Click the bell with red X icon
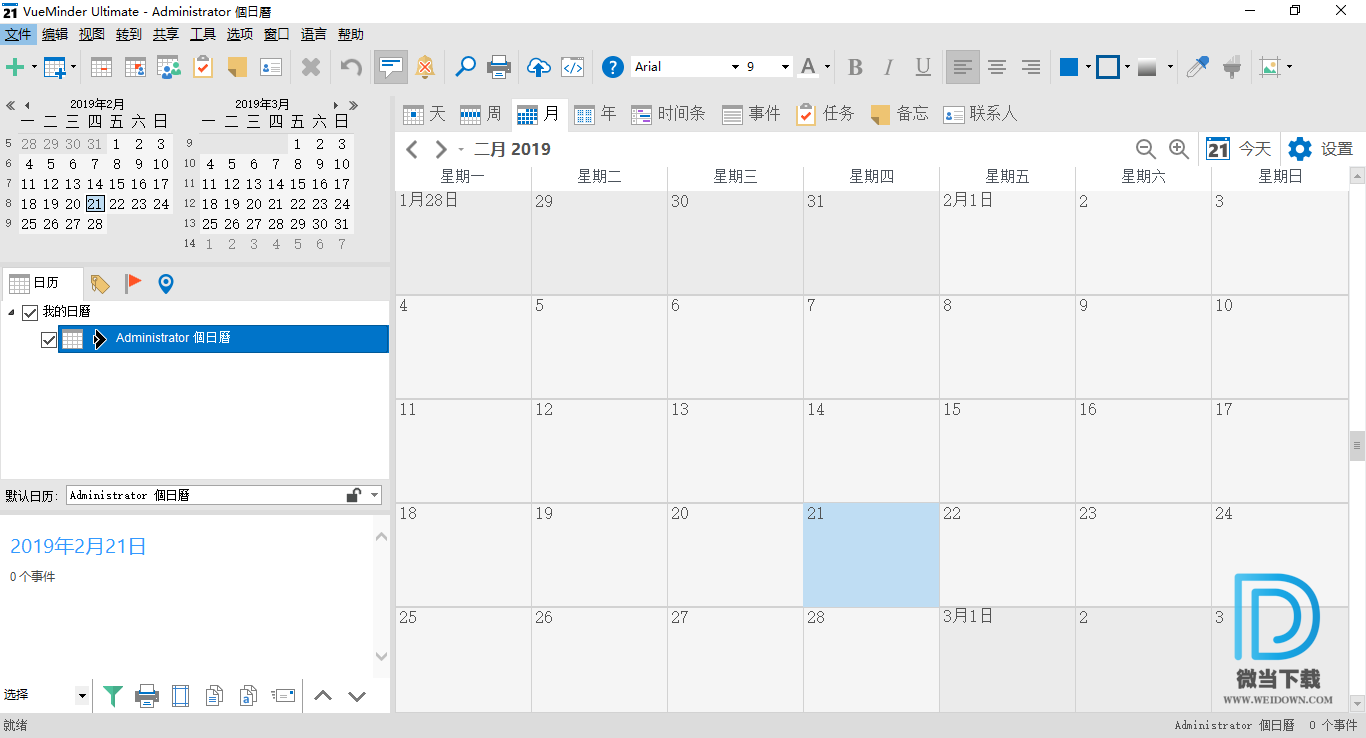Screen dimensions: 1366x738 [425, 67]
